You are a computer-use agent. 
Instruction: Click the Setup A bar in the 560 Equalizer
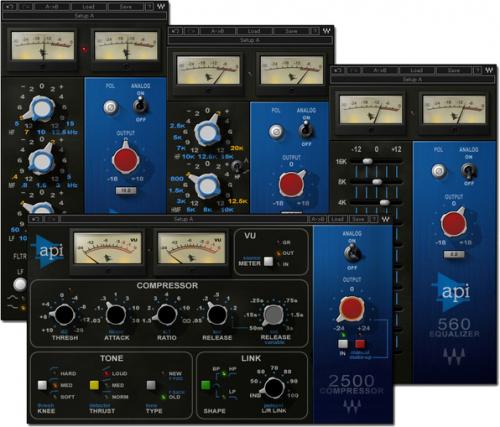click(413, 79)
